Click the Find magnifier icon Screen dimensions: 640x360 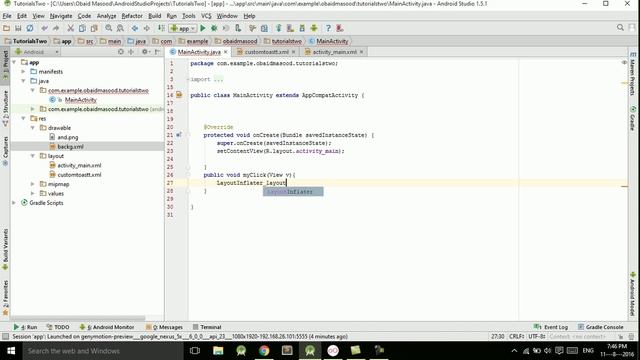[109, 28]
